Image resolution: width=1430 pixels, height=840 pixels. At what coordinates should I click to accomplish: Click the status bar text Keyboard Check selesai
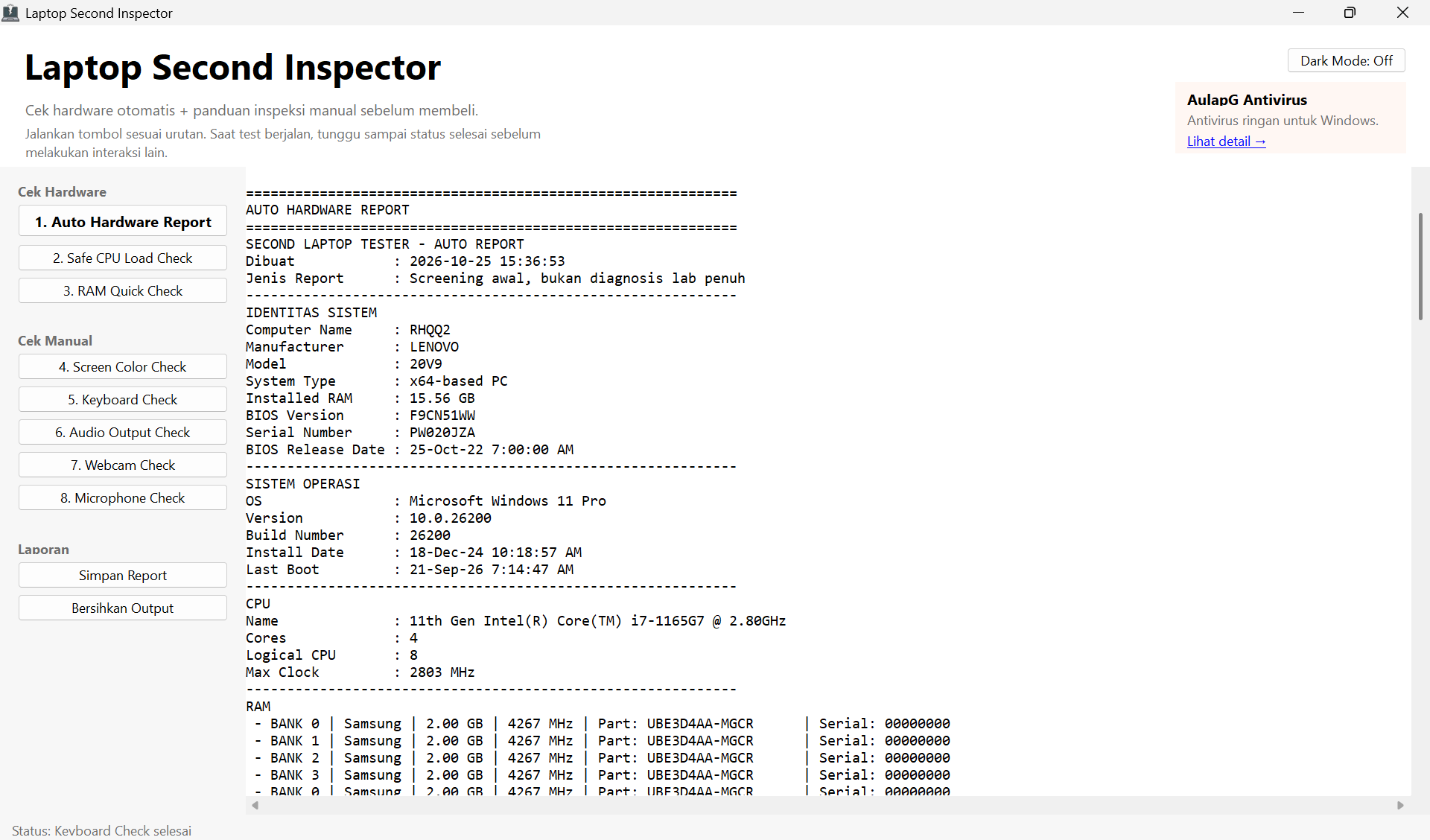click(123, 831)
